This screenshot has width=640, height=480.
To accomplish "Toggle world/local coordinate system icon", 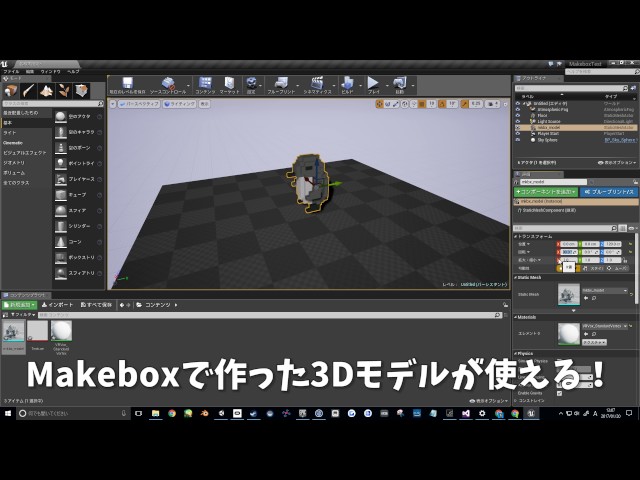I will coord(405,104).
